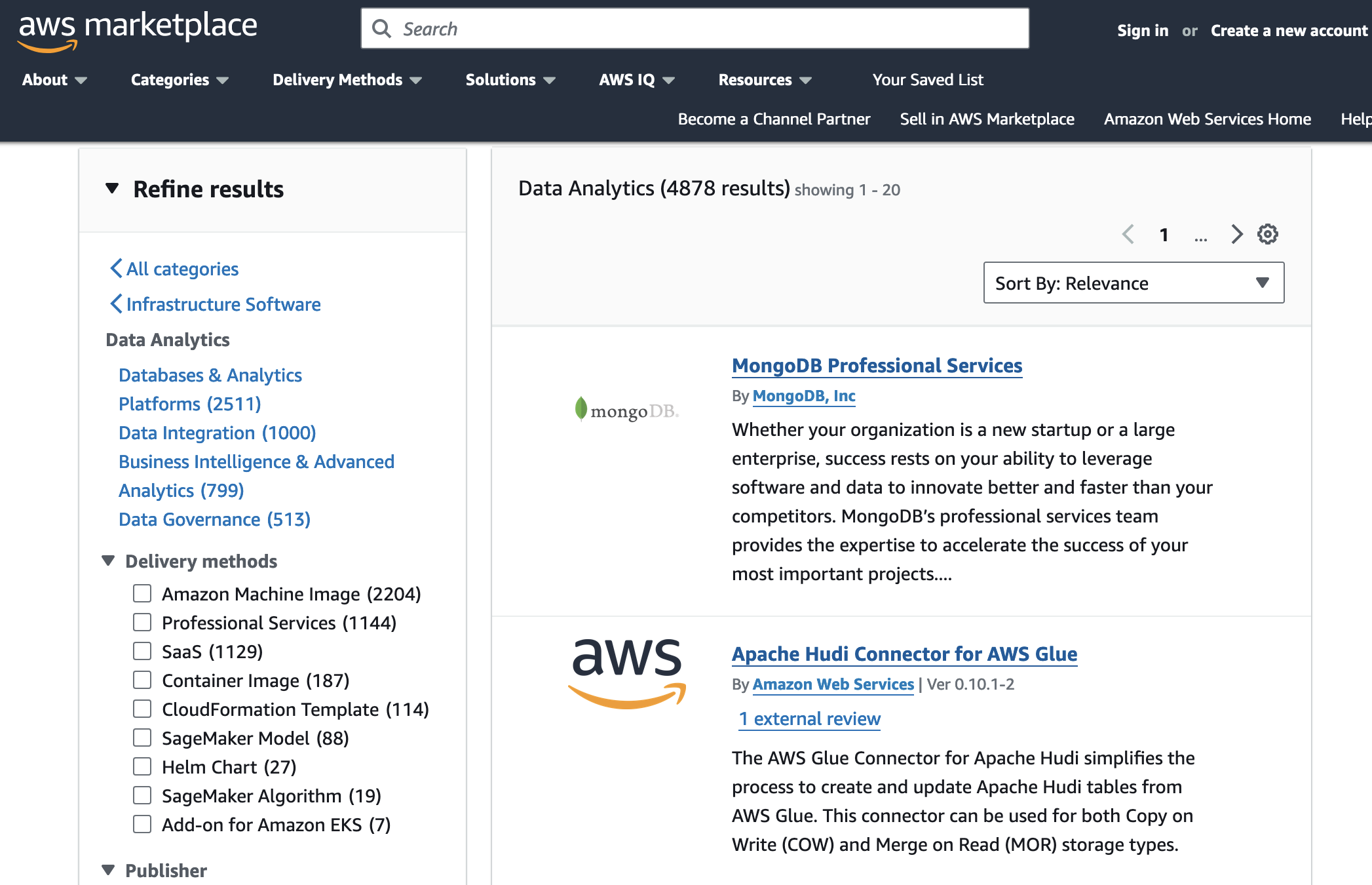Click the Sign in link
Image resolution: width=1372 pixels, height=885 pixels.
pos(1142,31)
